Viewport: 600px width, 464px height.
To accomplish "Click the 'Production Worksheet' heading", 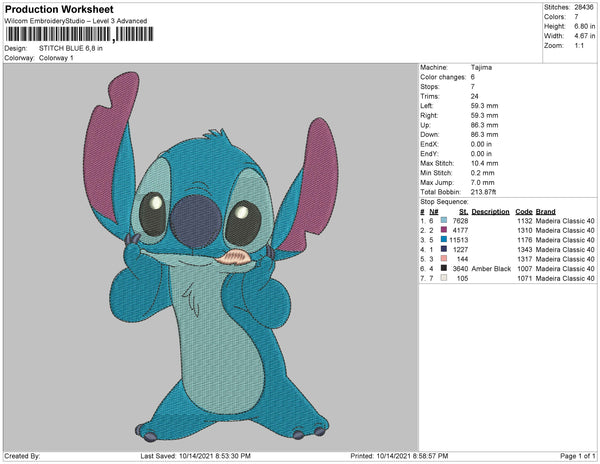I will tap(59, 9).
